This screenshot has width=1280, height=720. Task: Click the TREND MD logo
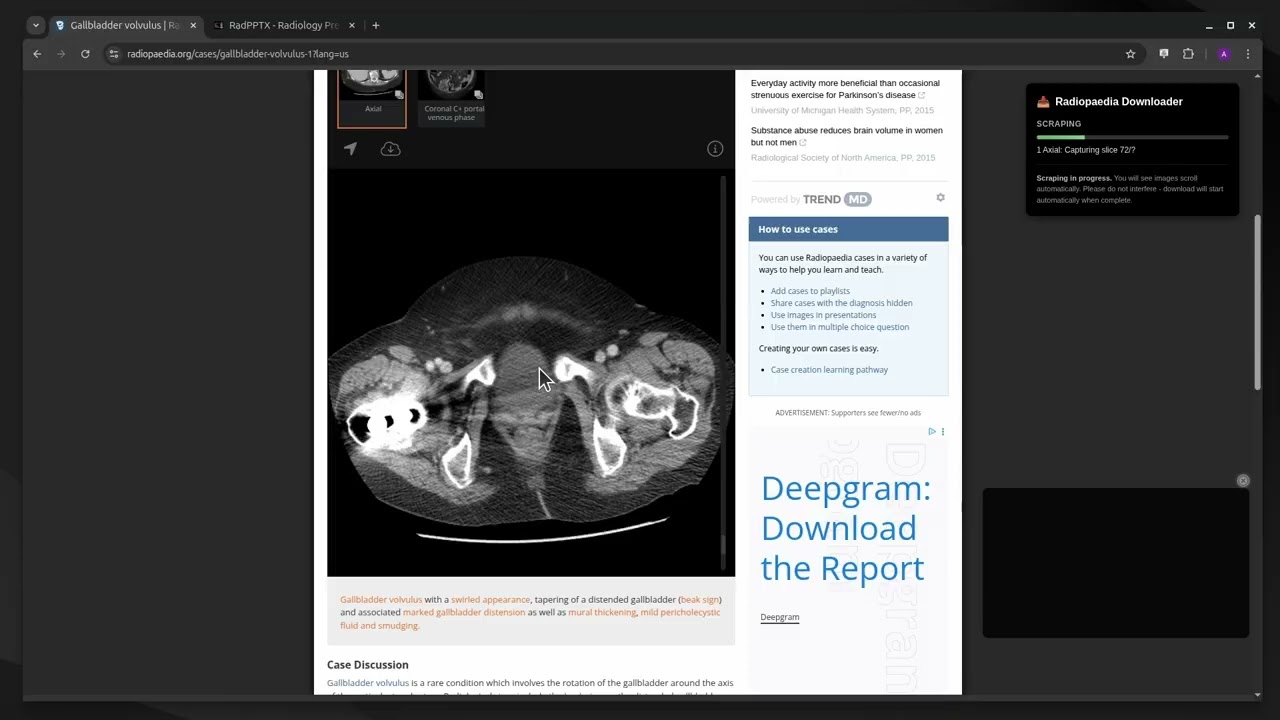837,199
